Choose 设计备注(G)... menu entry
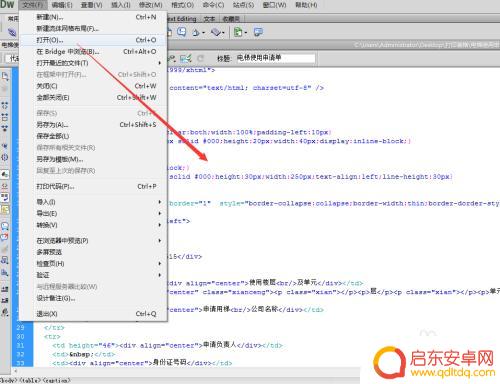Image resolution: width=500 pixels, height=384 pixels. tap(93, 298)
